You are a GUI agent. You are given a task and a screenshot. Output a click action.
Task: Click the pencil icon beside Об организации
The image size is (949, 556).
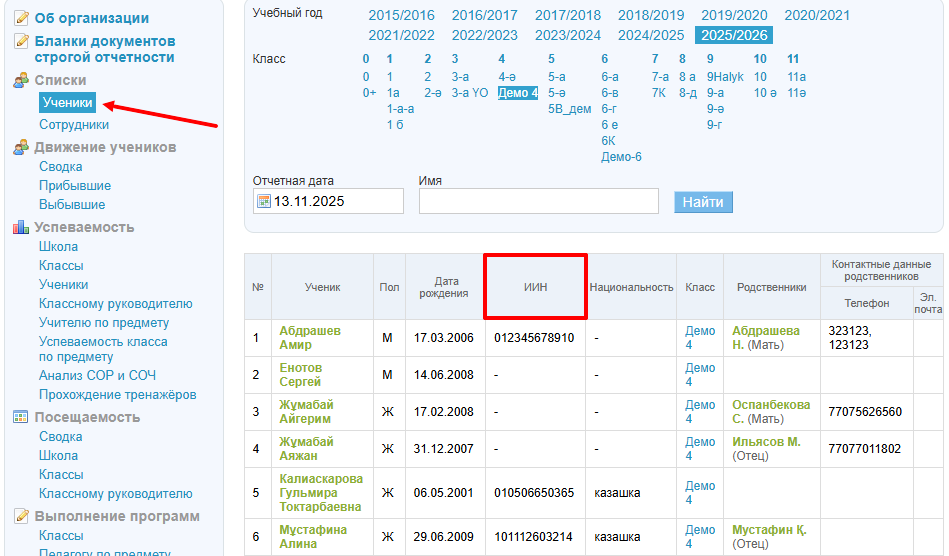(21, 18)
